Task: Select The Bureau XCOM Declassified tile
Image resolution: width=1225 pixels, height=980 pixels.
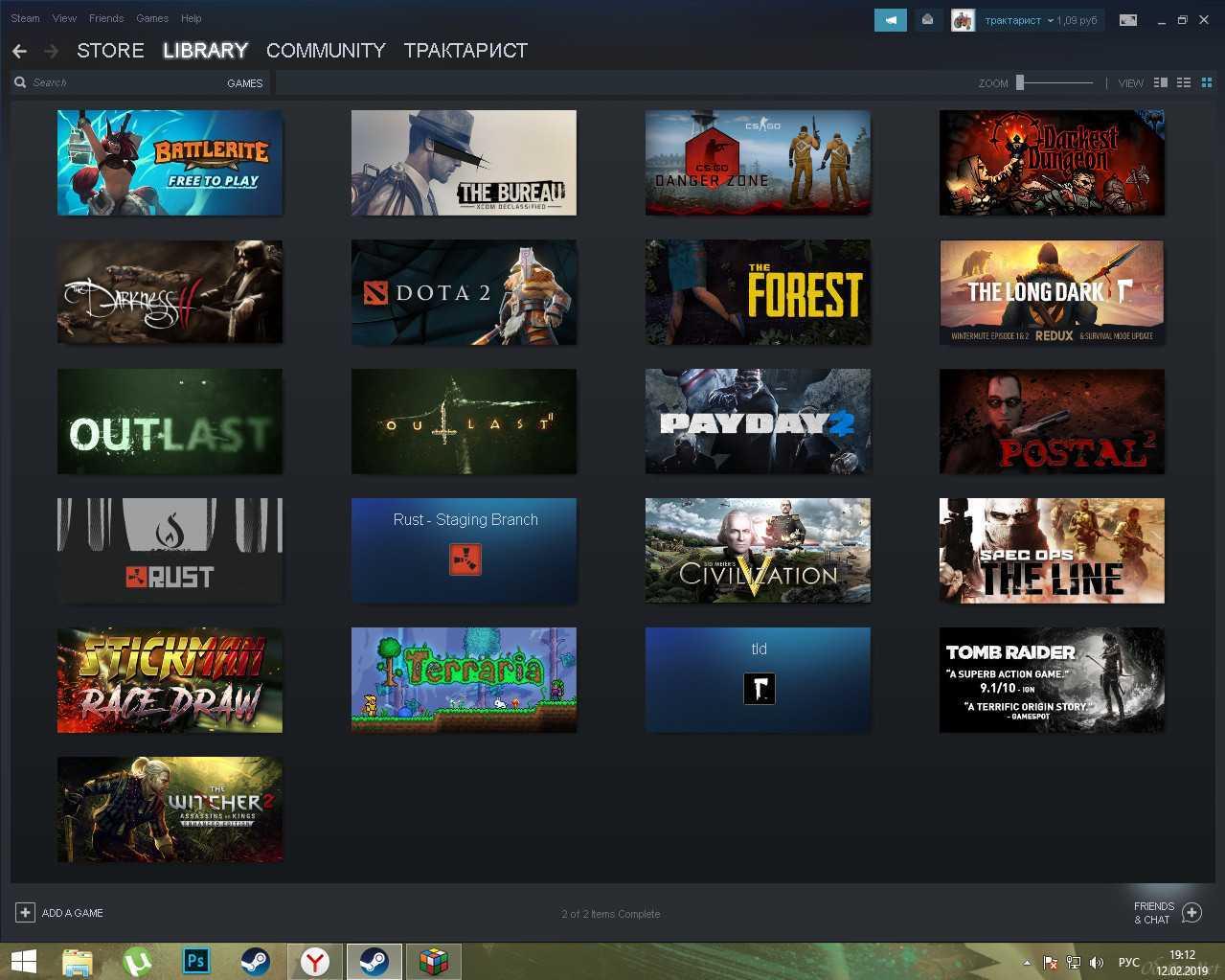Action: pyautogui.click(x=464, y=163)
